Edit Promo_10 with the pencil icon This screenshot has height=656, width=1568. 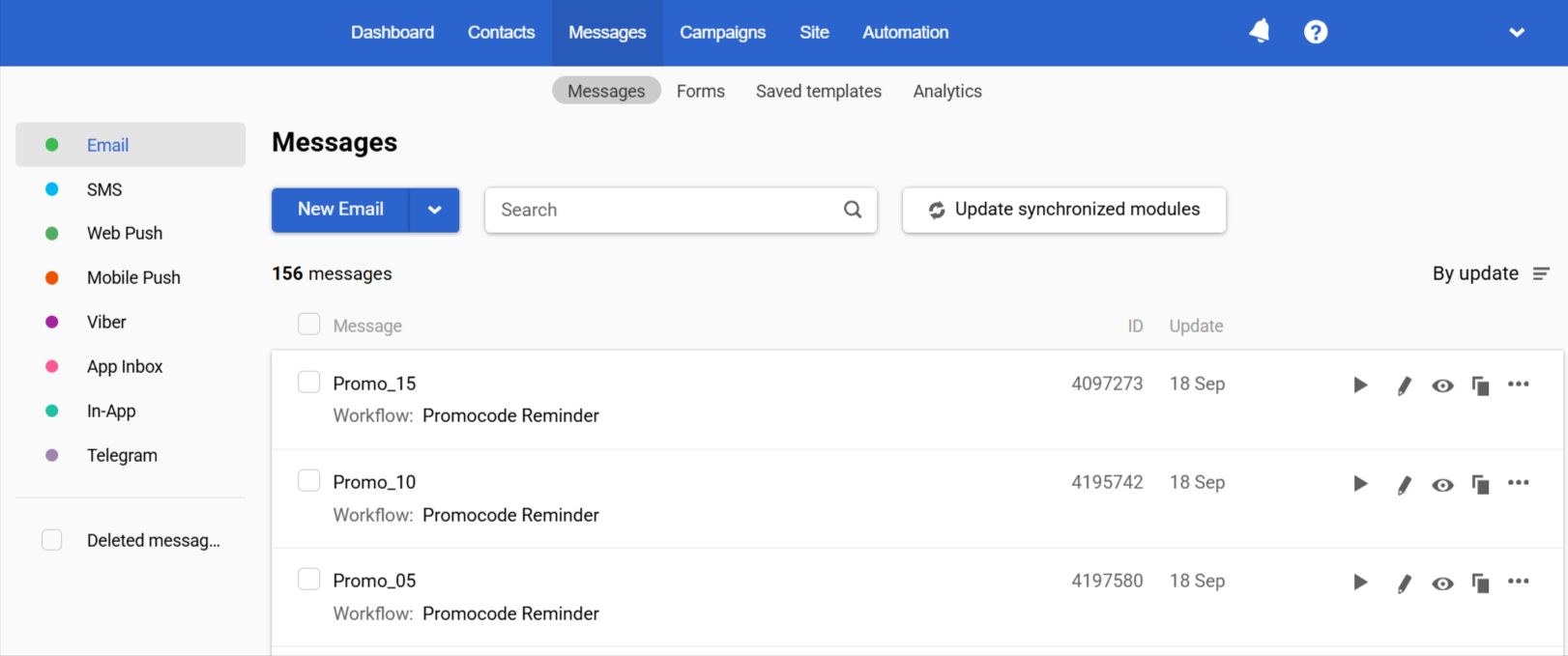pos(1404,484)
